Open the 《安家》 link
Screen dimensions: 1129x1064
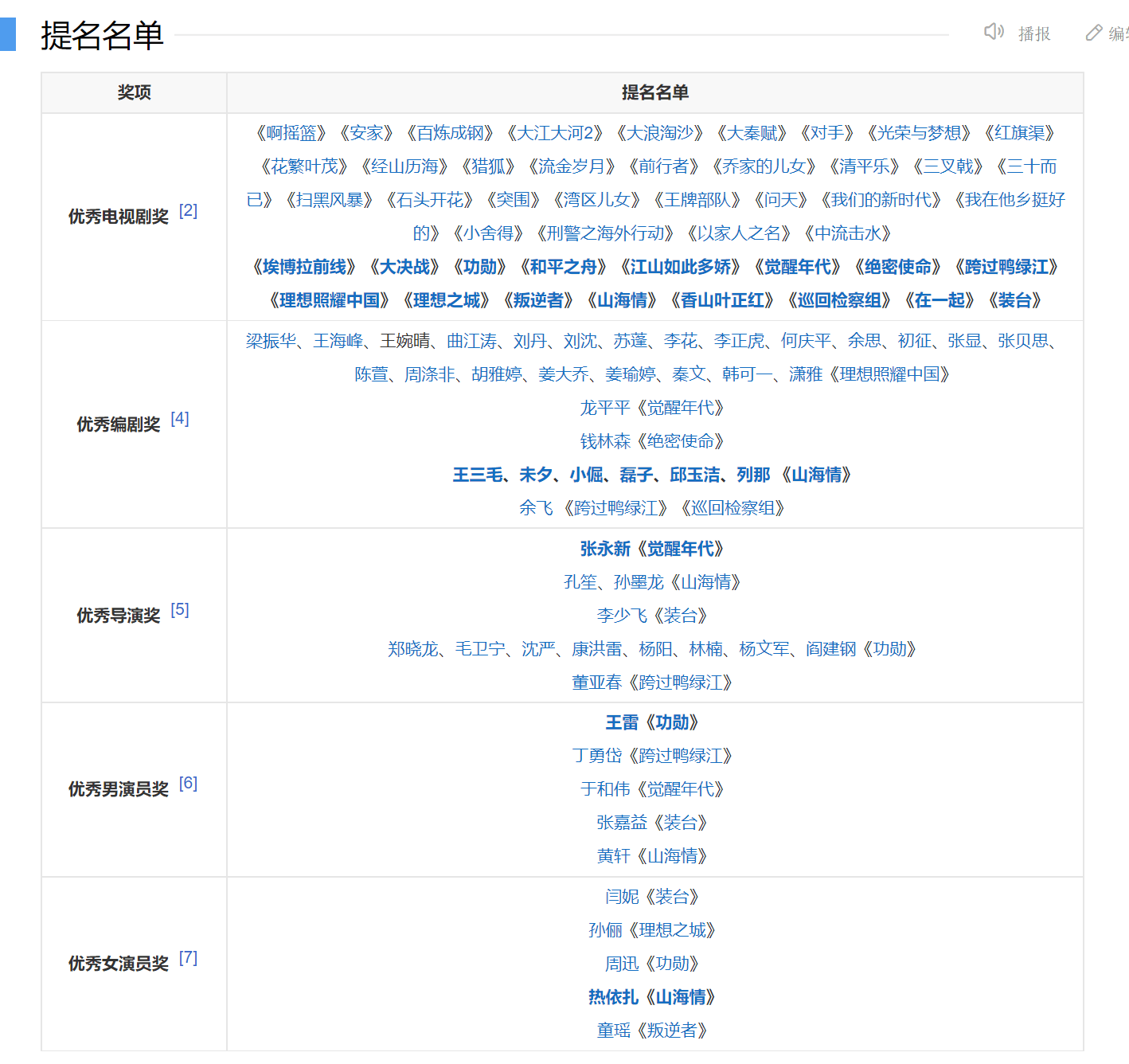click(x=366, y=133)
